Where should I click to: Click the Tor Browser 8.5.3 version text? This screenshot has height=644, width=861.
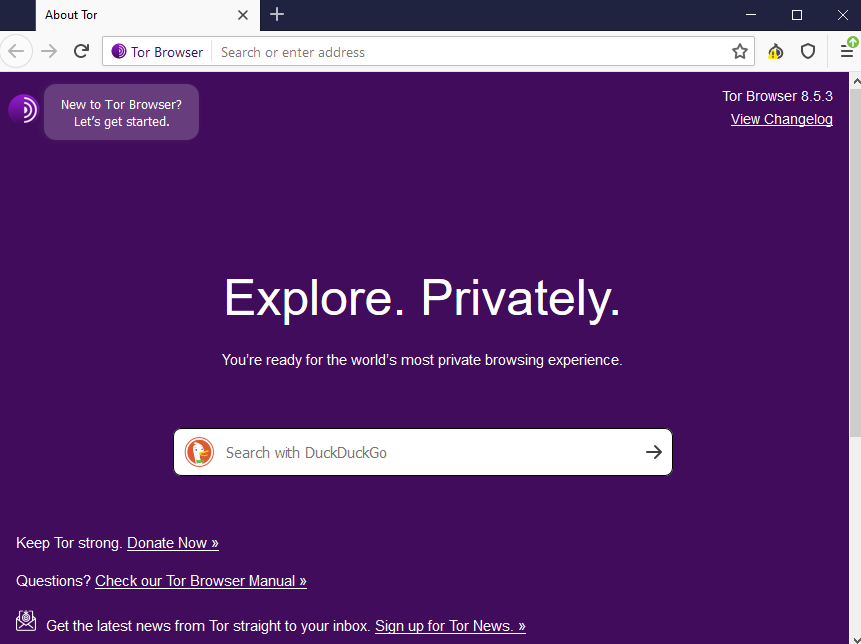tap(777, 96)
